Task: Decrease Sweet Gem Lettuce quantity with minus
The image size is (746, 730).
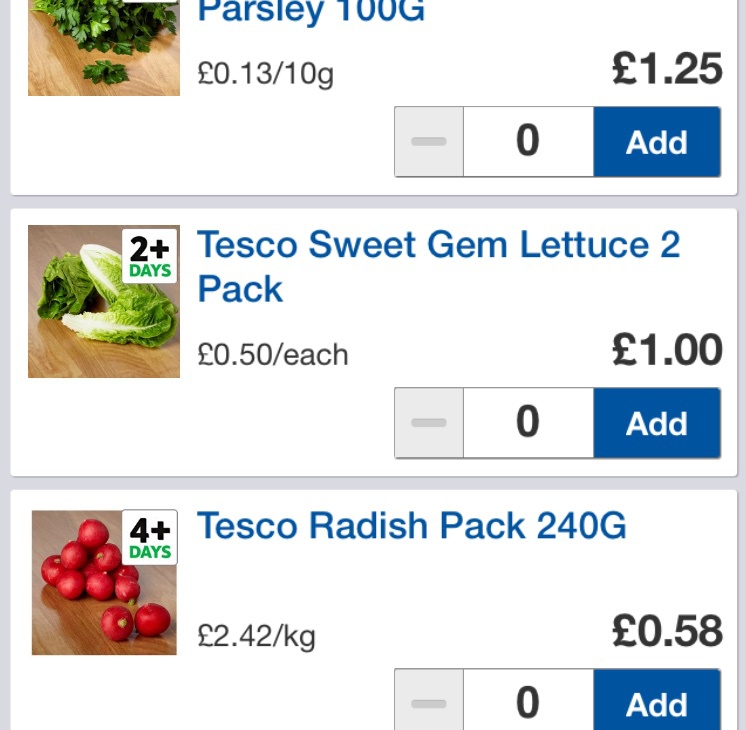Action: point(429,423)
